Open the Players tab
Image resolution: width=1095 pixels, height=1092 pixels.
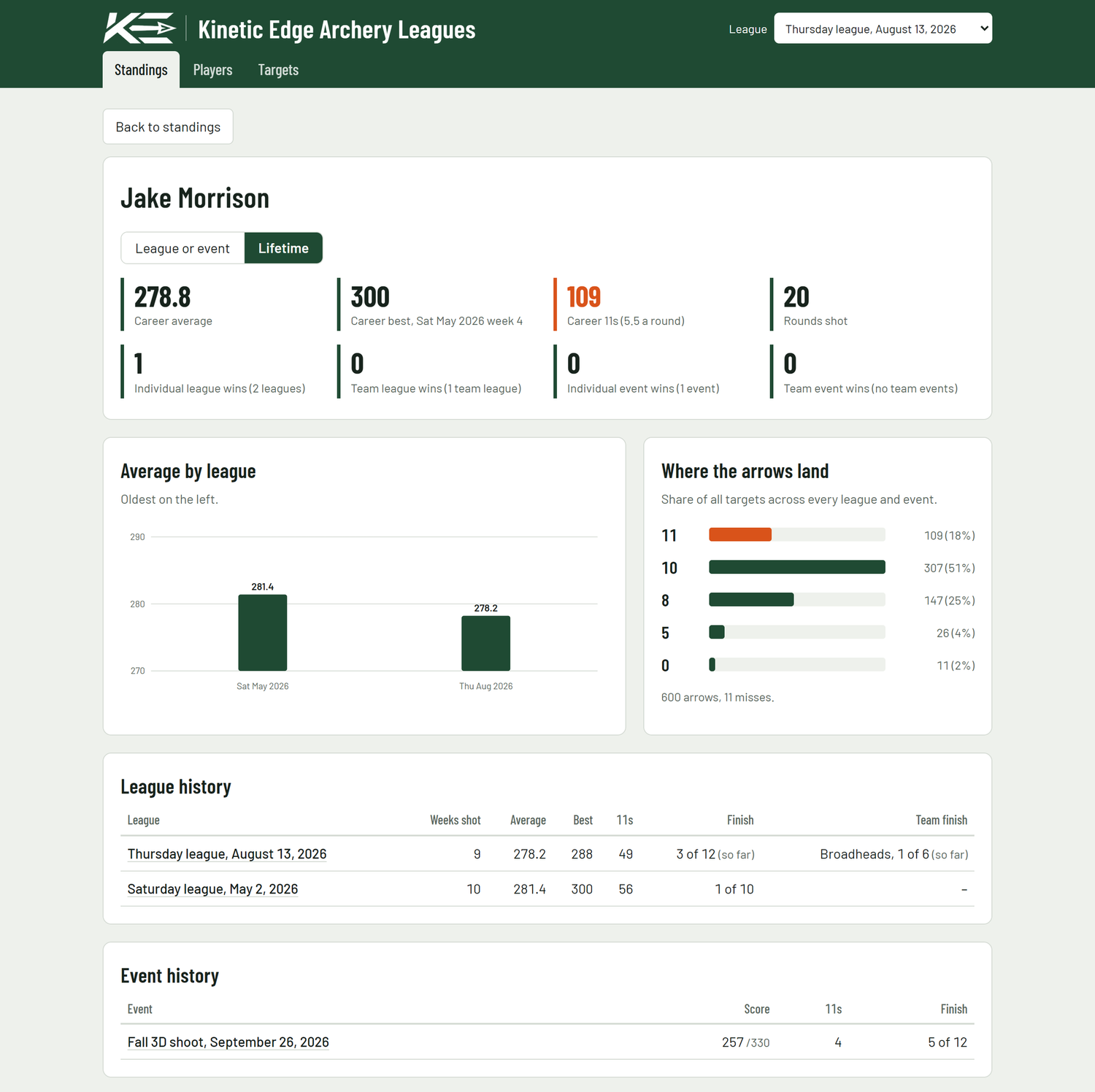click(x=212, y=70)
